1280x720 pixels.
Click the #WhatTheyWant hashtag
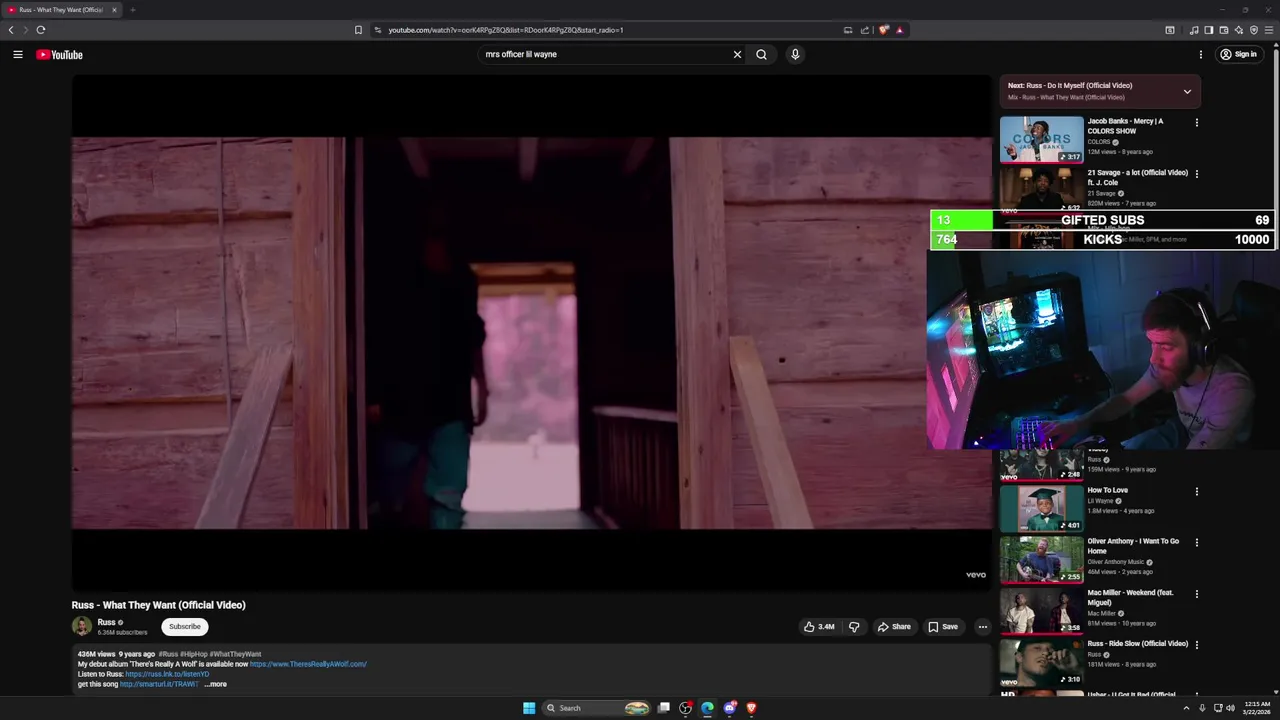coord(235,654)
